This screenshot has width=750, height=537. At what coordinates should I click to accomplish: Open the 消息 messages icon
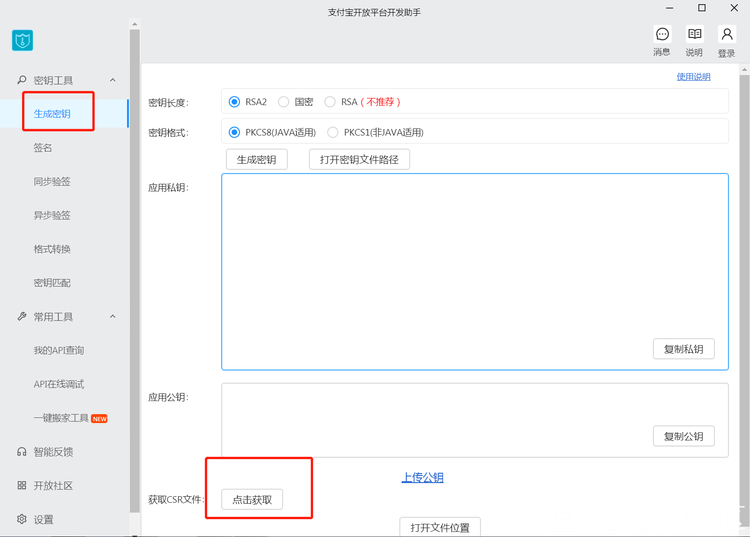pos(662,34)
